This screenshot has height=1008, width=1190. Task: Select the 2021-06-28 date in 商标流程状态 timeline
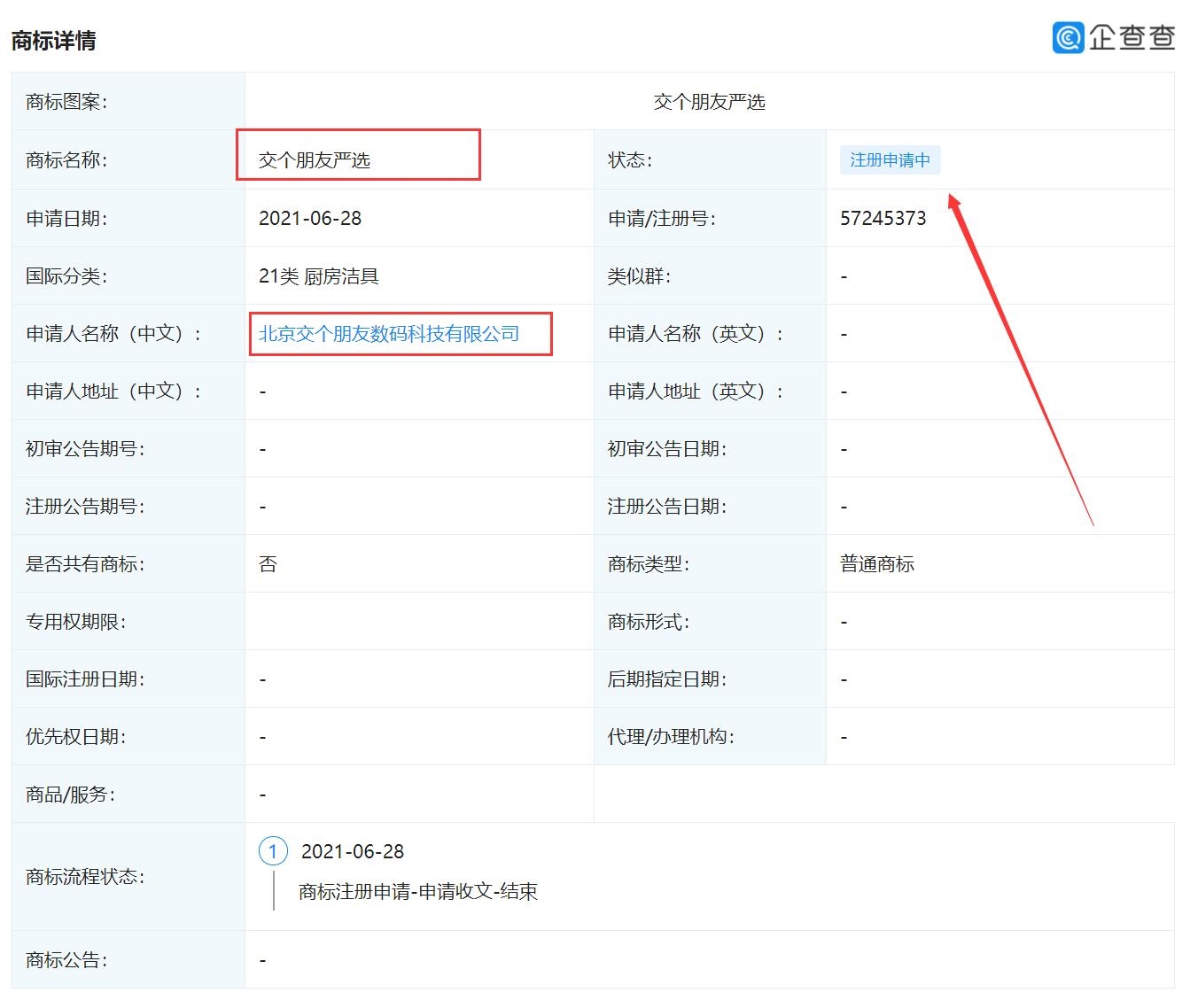coord(353,851)
